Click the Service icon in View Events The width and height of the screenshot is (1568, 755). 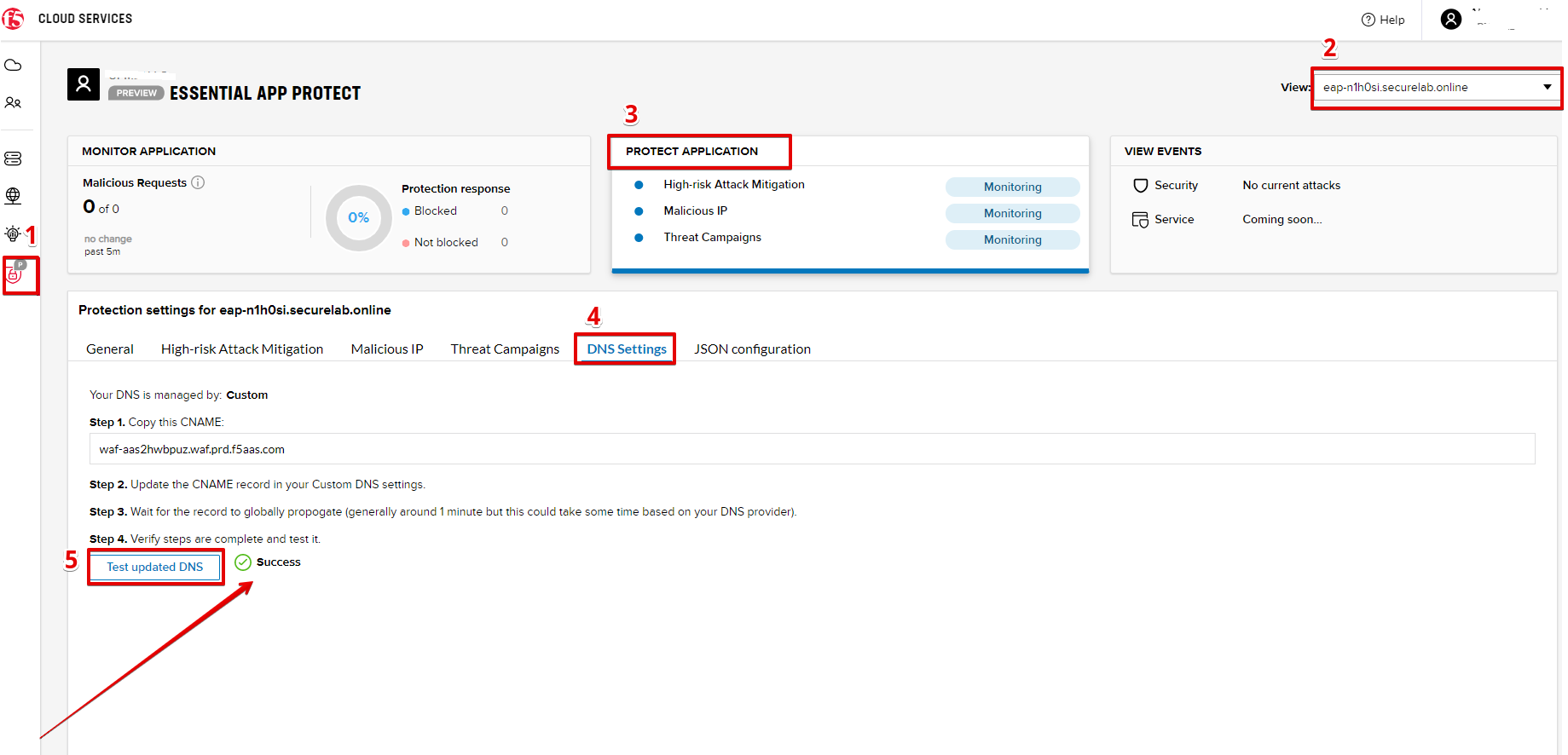click(x=1140, y=220)
